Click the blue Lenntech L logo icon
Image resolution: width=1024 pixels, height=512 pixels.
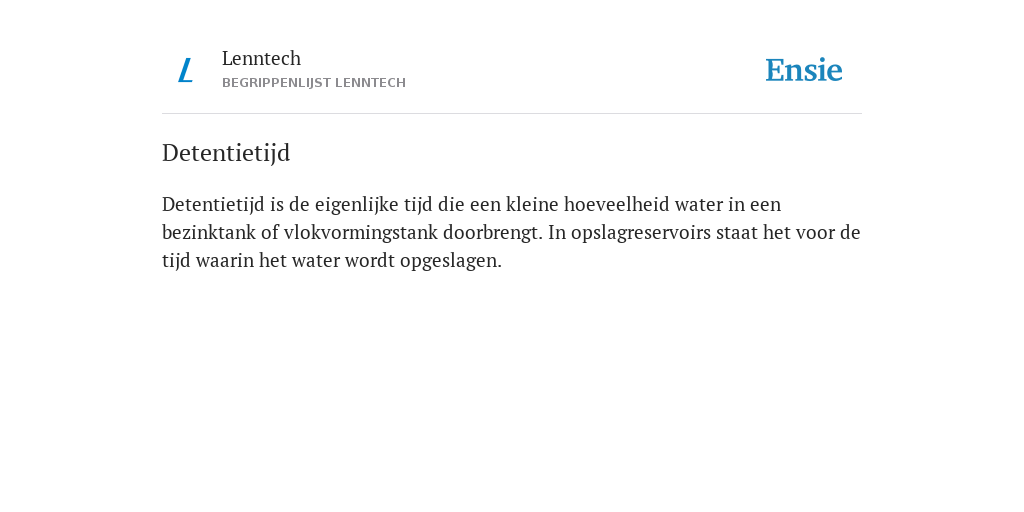(x=185, y=70)
